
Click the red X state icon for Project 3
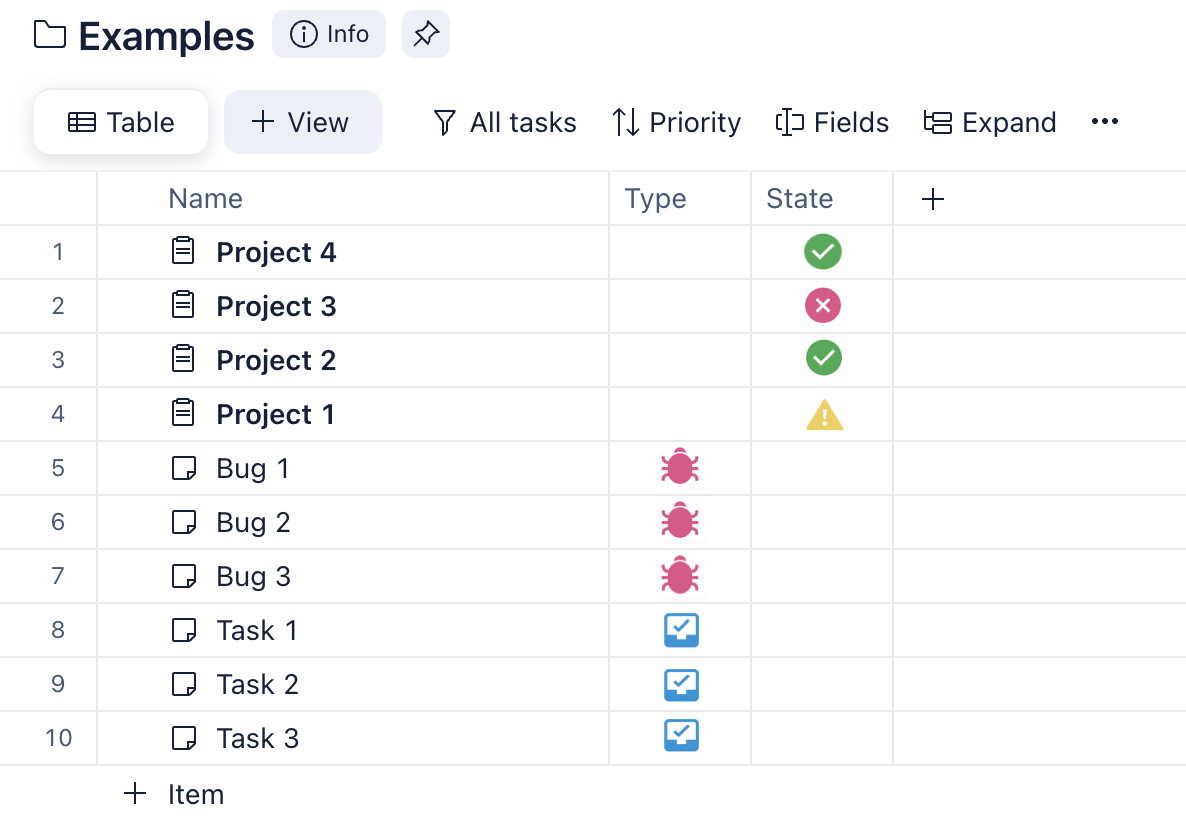[x=822, y=306]
